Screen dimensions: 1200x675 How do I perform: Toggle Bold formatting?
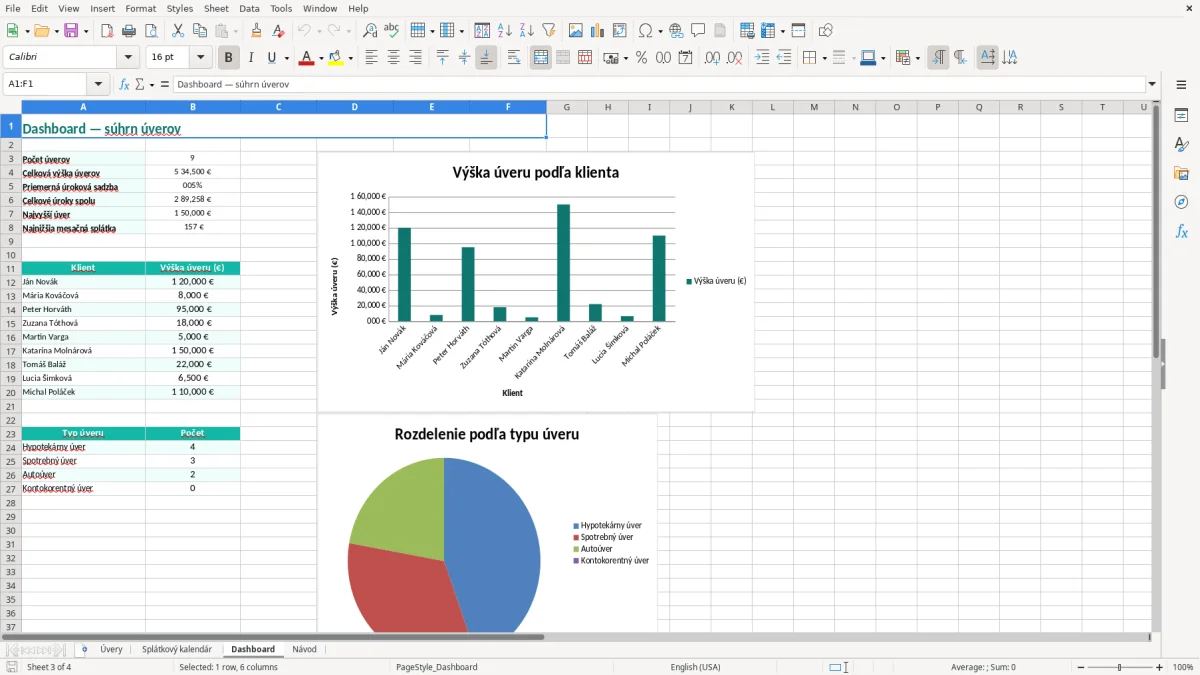point(229,58)
